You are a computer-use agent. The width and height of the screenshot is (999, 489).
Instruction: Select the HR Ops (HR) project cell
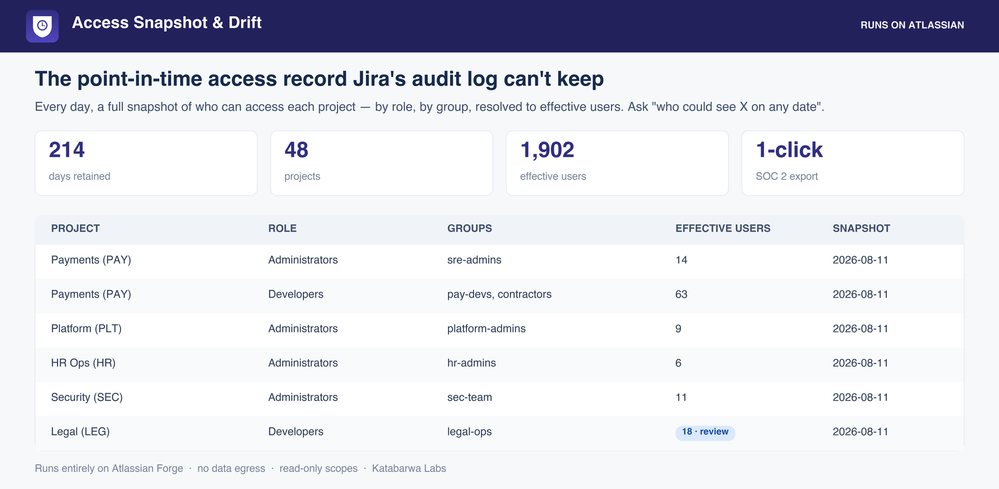(x=83, y=364)
